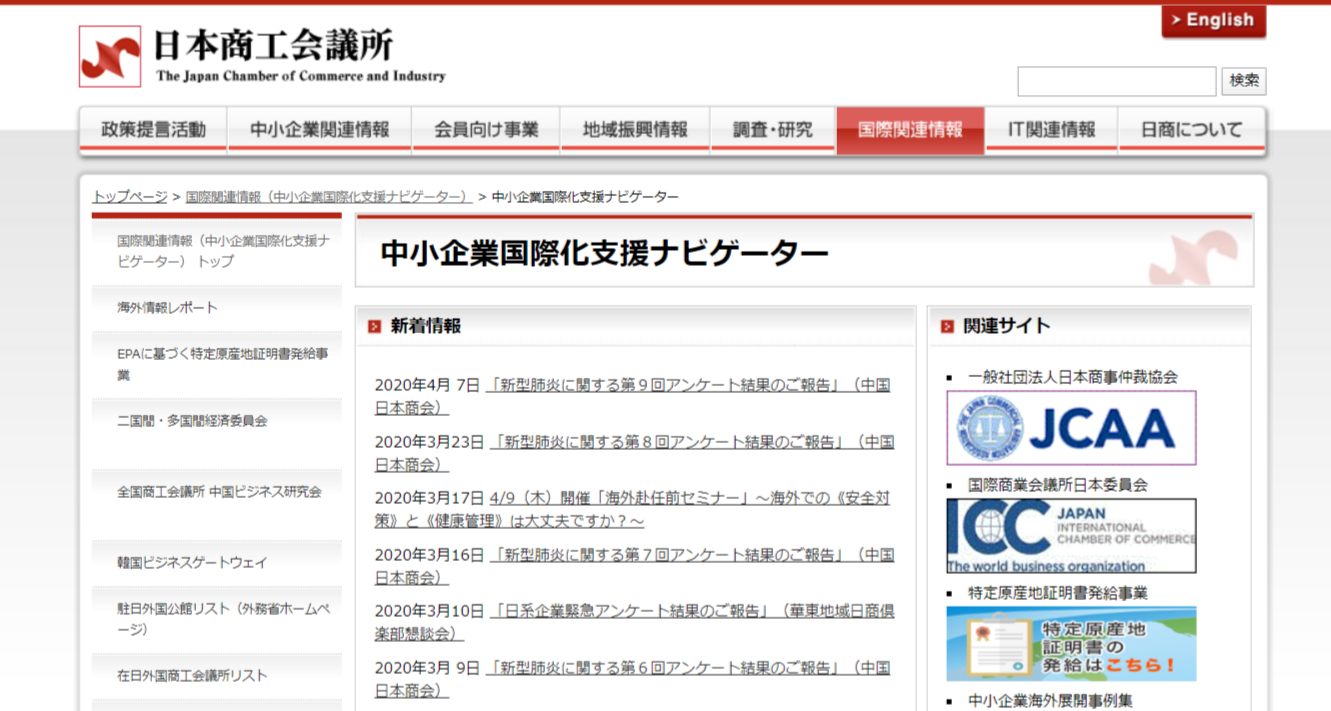Open 在日外国商工会議所リスト sidebar link
Screen dimensions: 1331x711
(192, 676)
